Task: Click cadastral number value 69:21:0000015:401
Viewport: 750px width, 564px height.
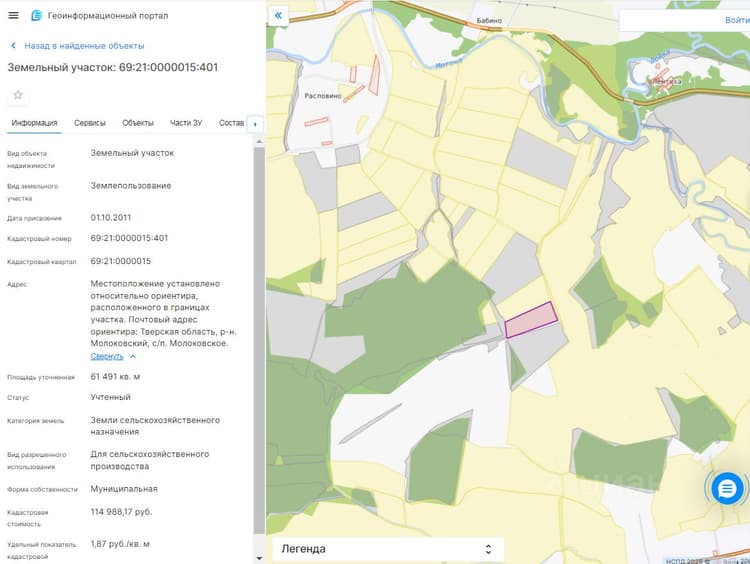Action: (x=129, y=238)
